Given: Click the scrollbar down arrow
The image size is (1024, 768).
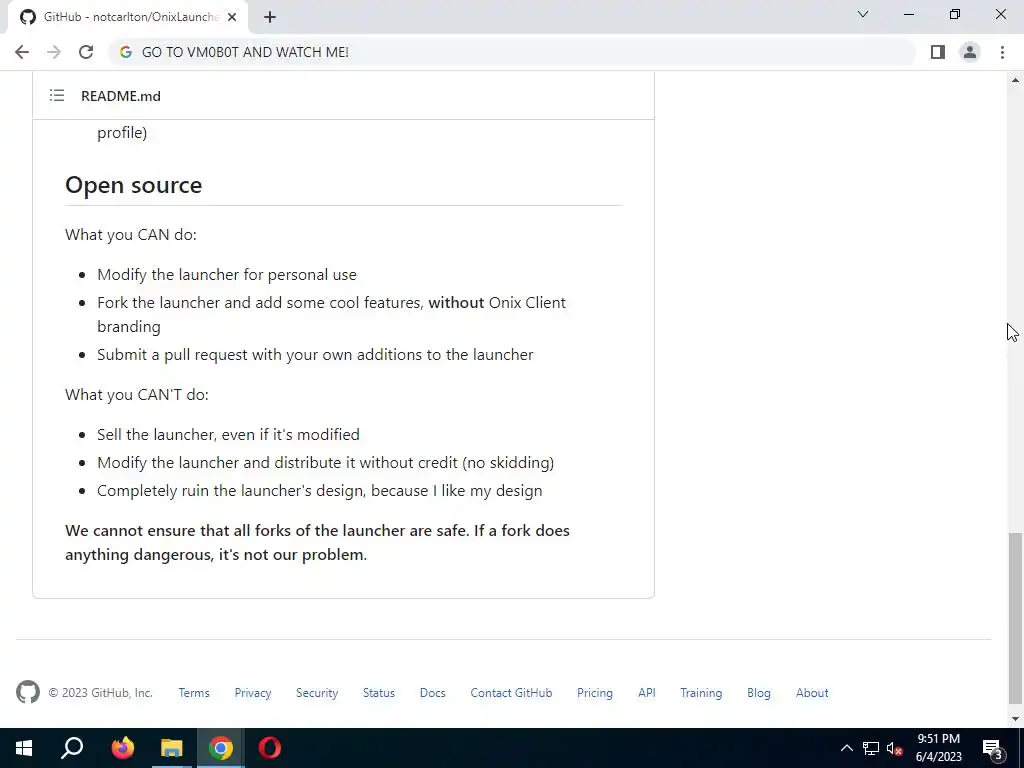Looking at the screenshot, I should (1015, 719).
